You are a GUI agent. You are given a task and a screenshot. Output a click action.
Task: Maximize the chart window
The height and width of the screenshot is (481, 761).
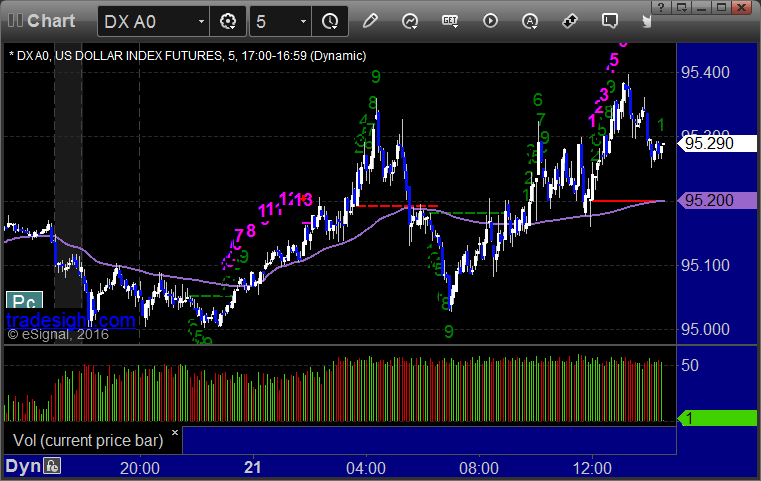pos(721,7)
